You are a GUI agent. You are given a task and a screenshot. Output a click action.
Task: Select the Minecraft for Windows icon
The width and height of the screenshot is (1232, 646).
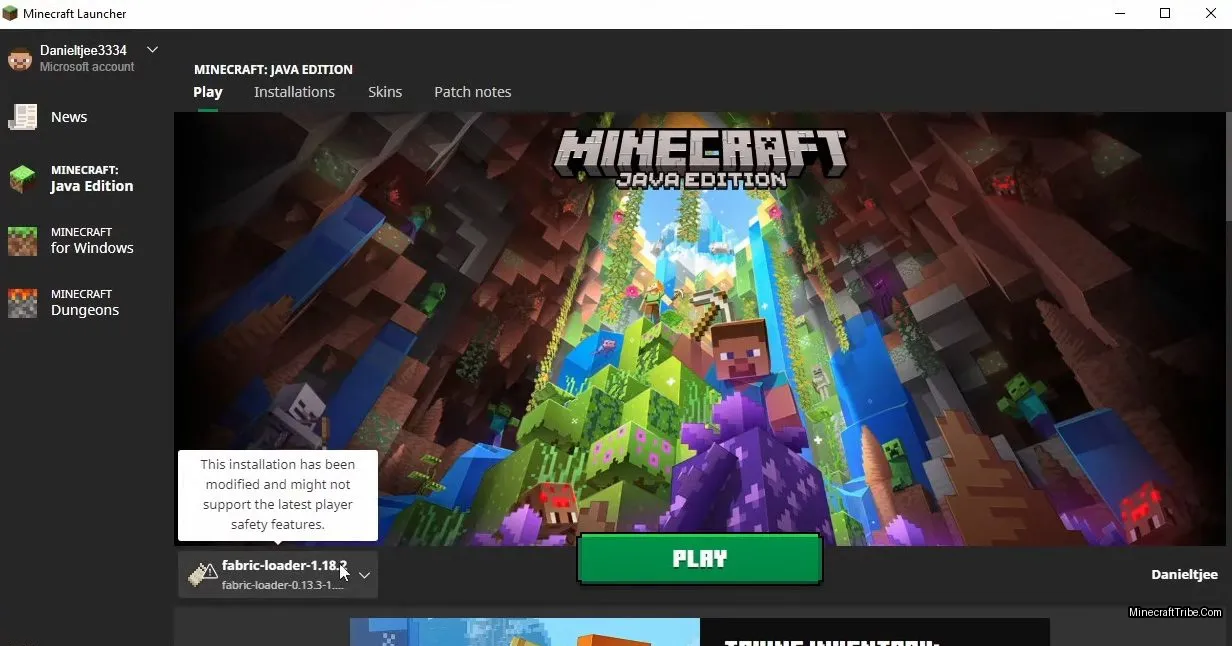pos(22,241)
